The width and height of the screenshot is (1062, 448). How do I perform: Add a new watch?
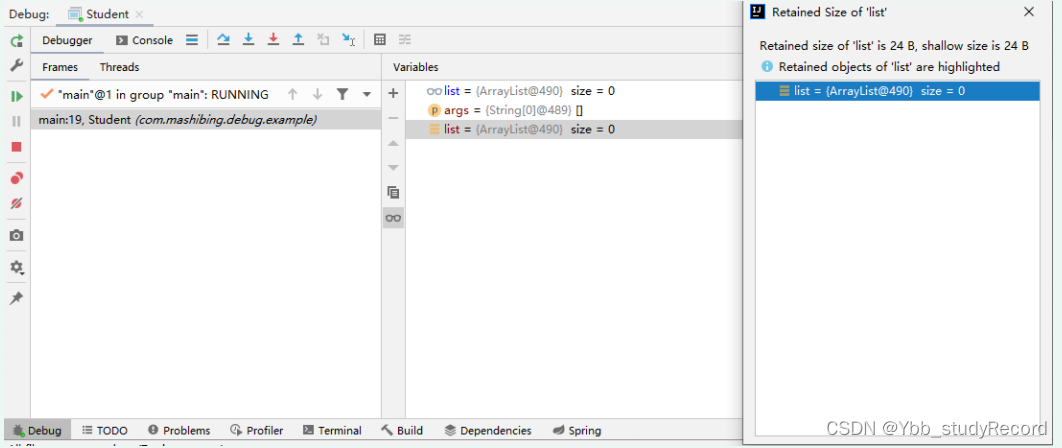(x=393, y=94)
